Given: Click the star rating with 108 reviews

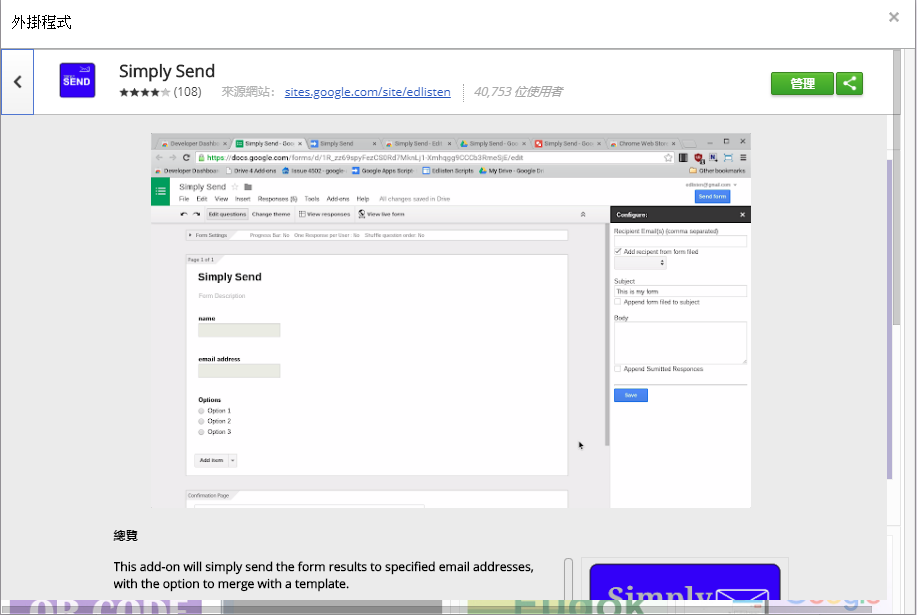Looking at the screenshot, I should click(x=160, y=92).
